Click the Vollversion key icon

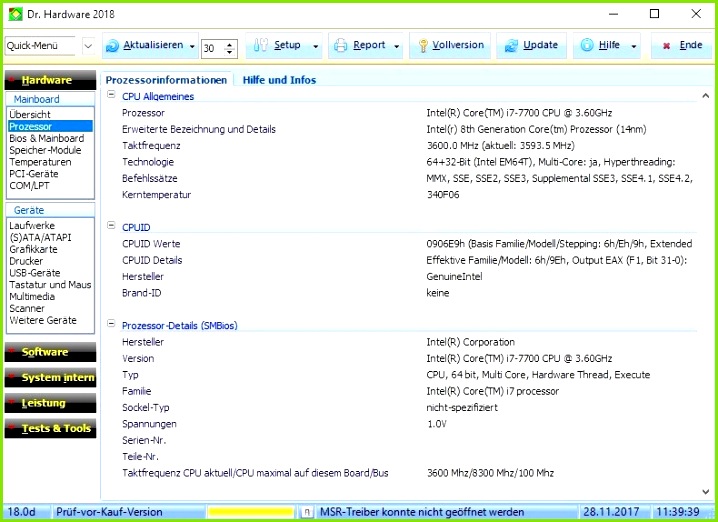tap(423, 46)
